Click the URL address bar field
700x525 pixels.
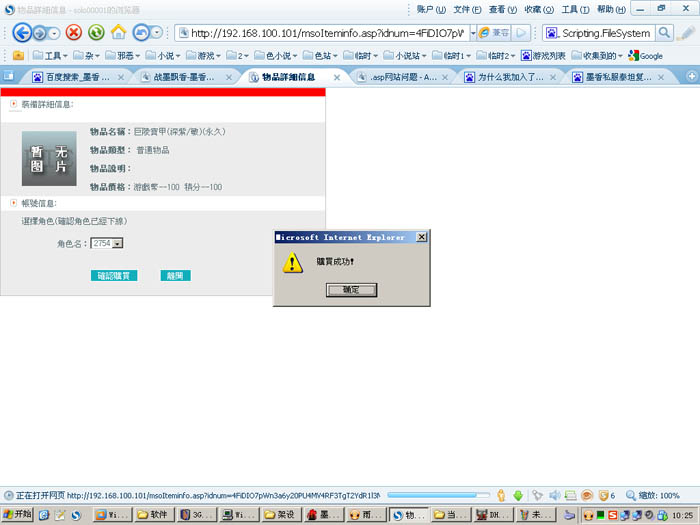320,33
